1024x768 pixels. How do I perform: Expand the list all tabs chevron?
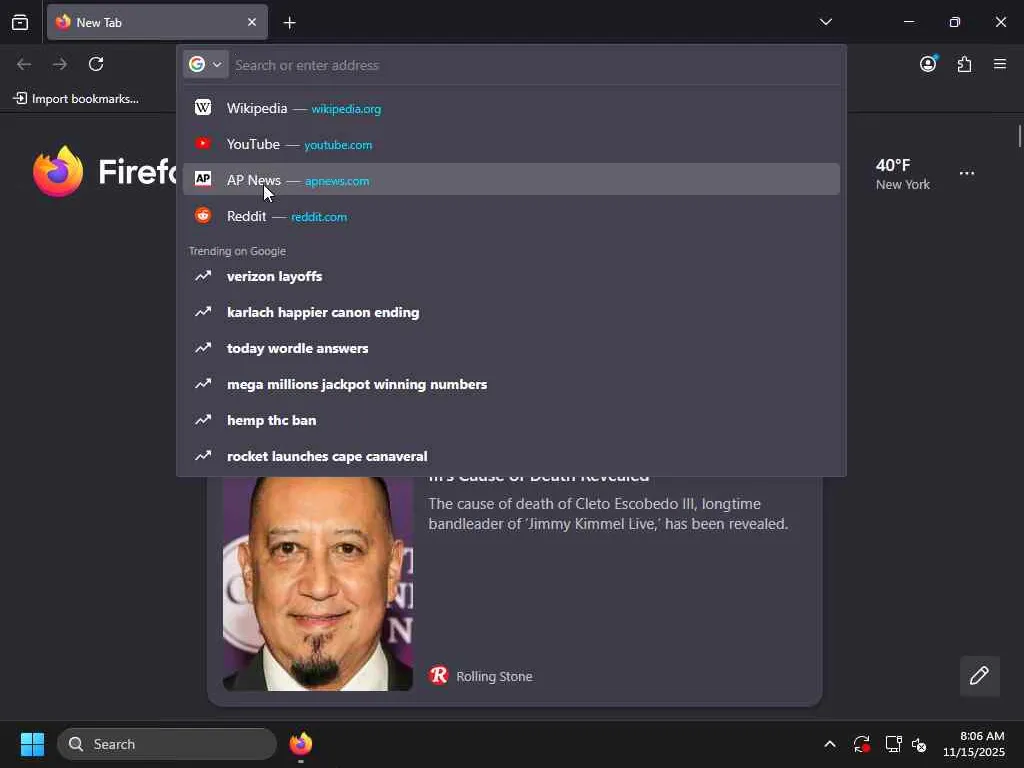point(825,22)
